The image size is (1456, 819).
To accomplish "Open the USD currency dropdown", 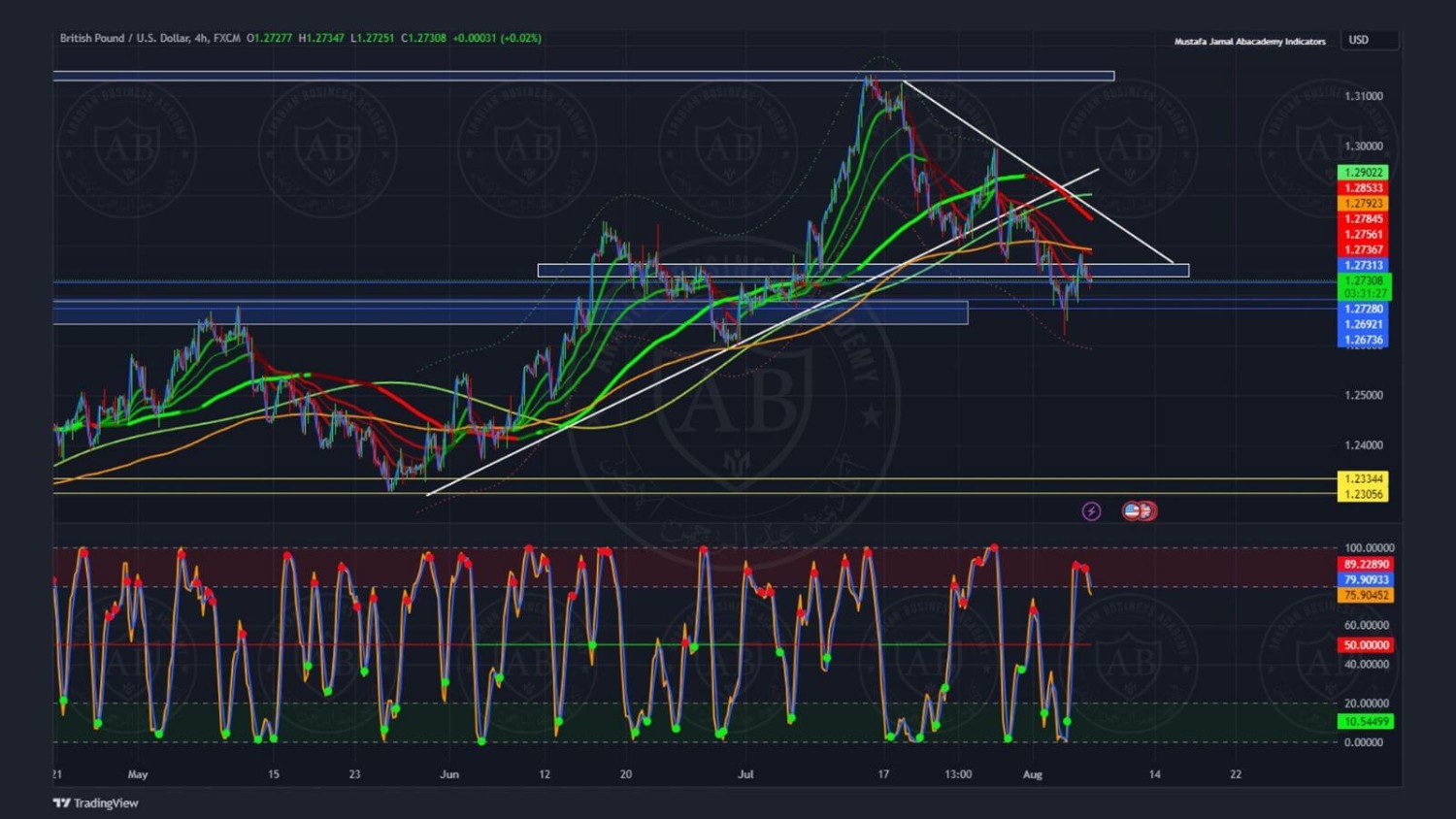I will tap(1369, 40).
